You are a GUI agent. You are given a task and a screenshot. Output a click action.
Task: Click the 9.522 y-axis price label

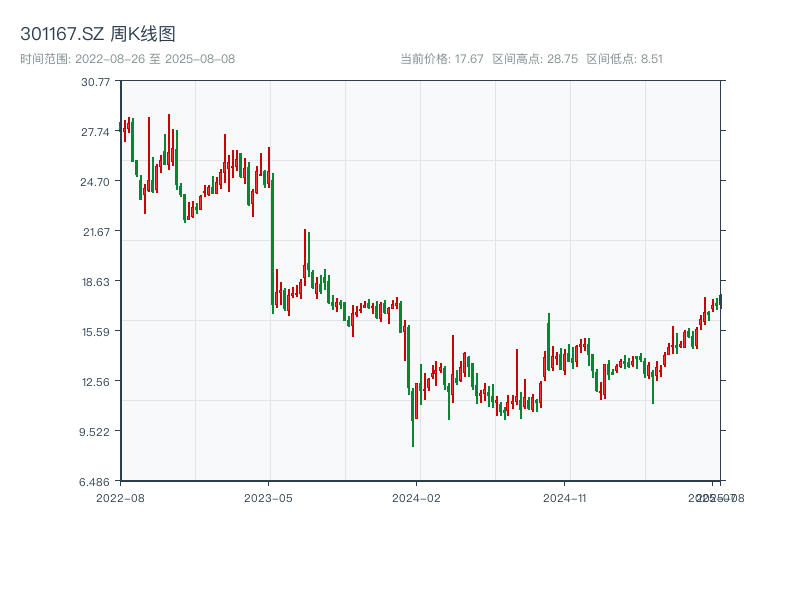(x=96, y=431)
